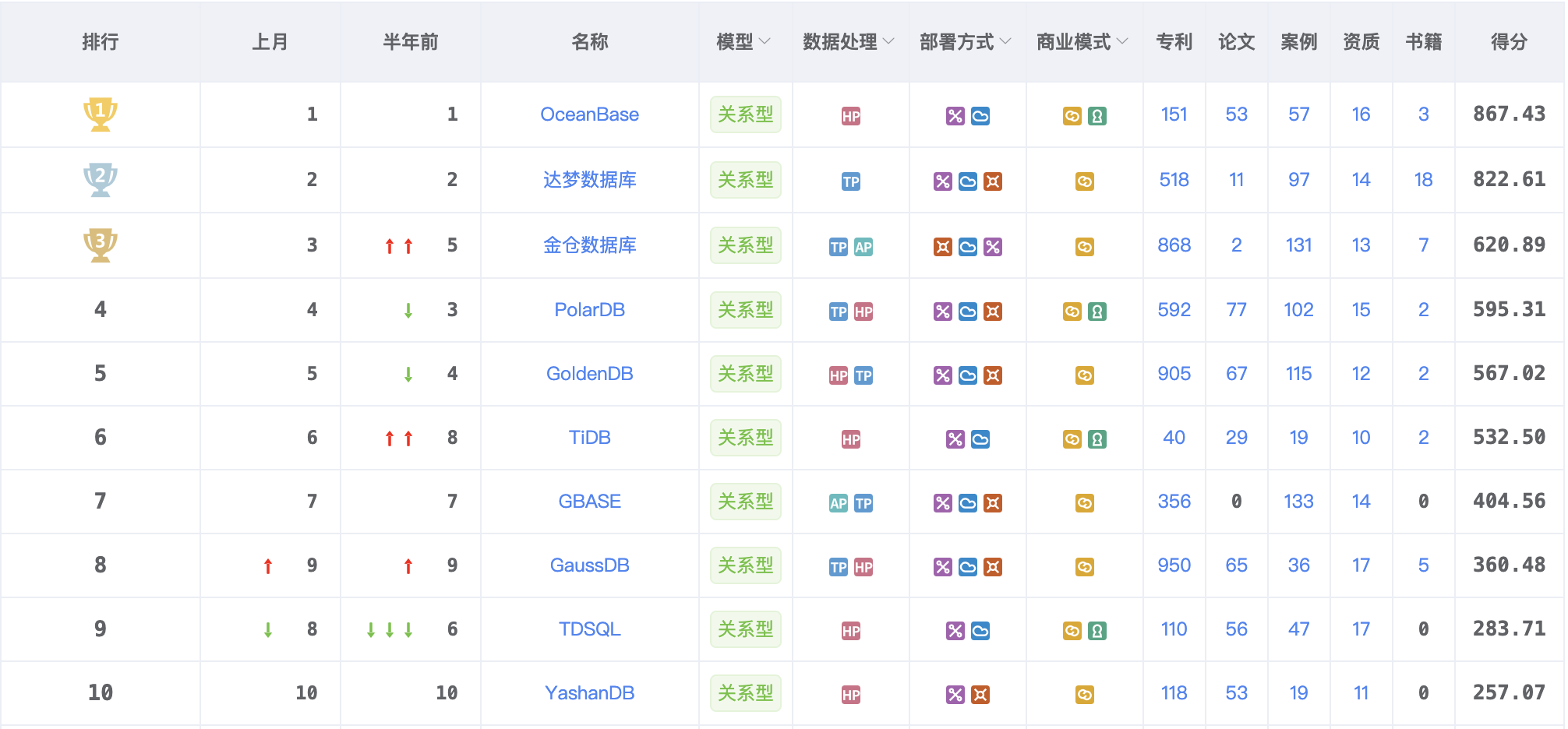Open the 金仓数据库 link
Image resolution: width=1568 pixels, height=729 pixels.
590,245
